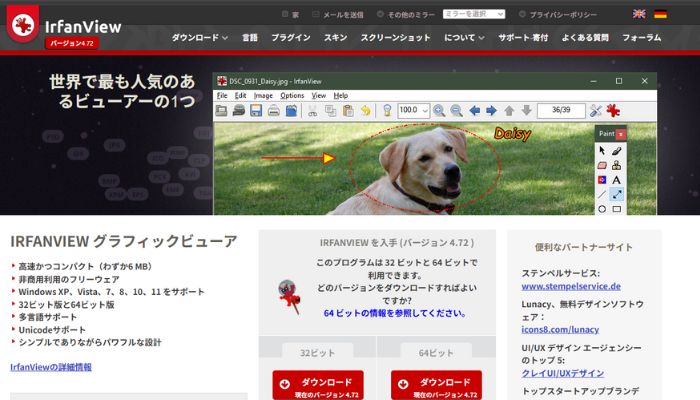This screenshot has width=700, height=400.
Task: Select the circle tool in Paint panel
Action: pyautogui.click(x=602, y=208)
